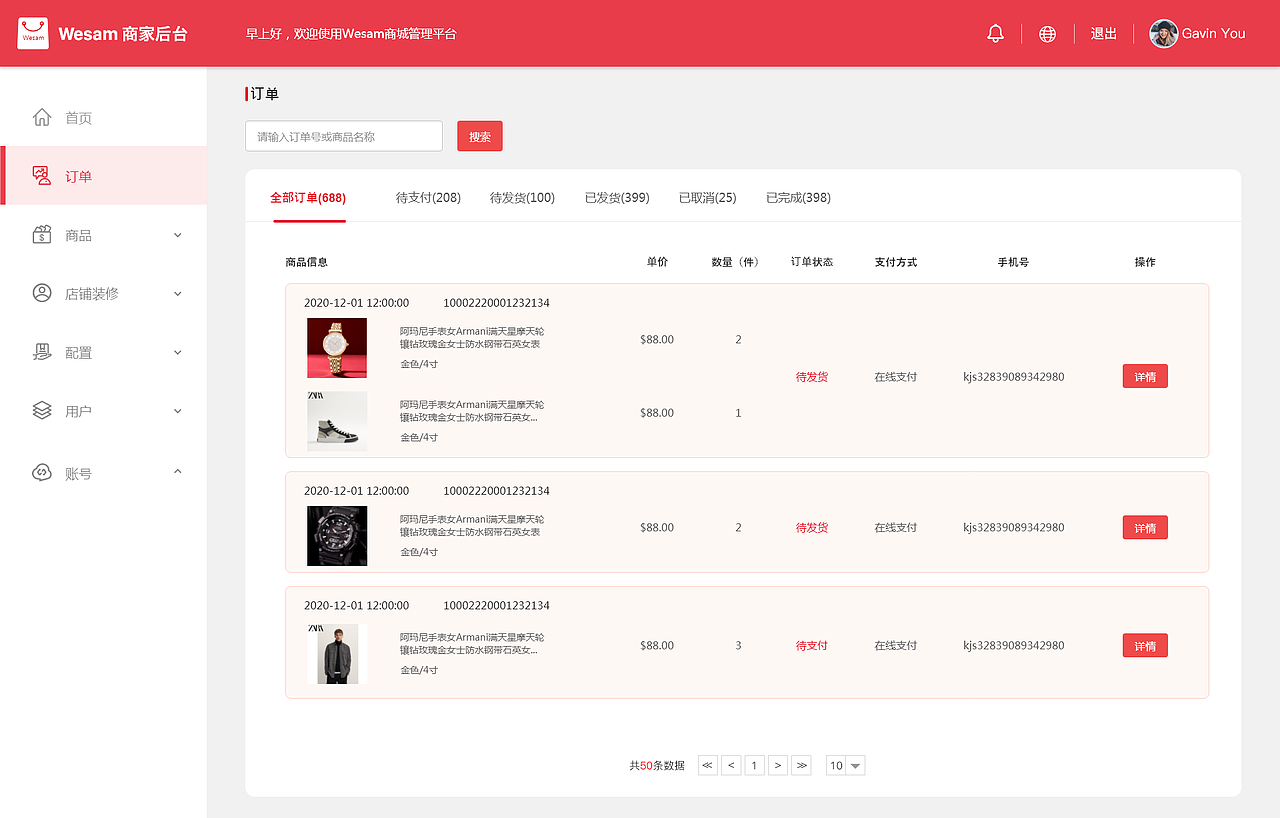1280x818 pixels.
Task: Switch to the 待支付(208) tab
Action: click(428, 197)
